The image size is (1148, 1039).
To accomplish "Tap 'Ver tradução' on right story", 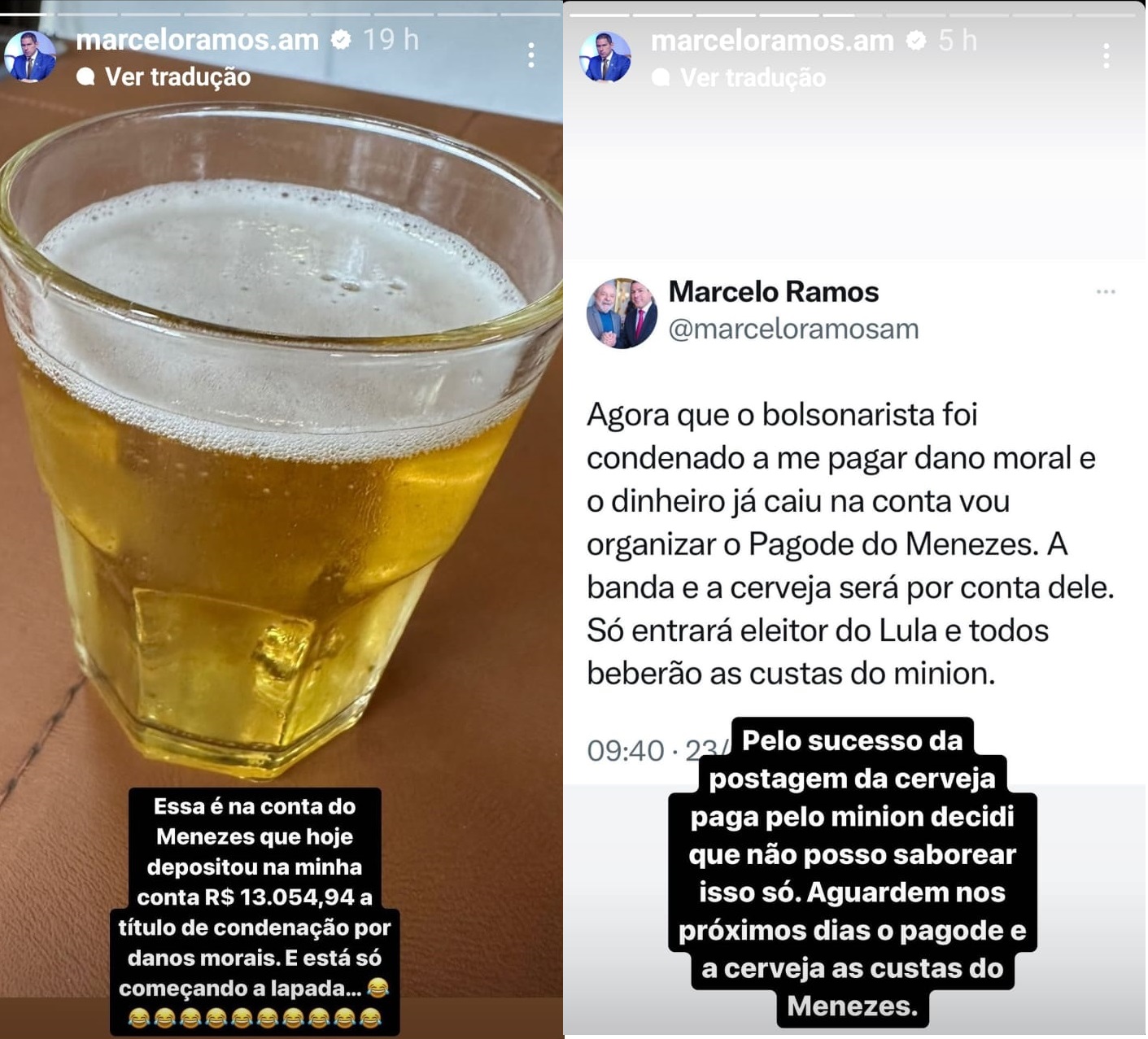I will click(753, 78).
